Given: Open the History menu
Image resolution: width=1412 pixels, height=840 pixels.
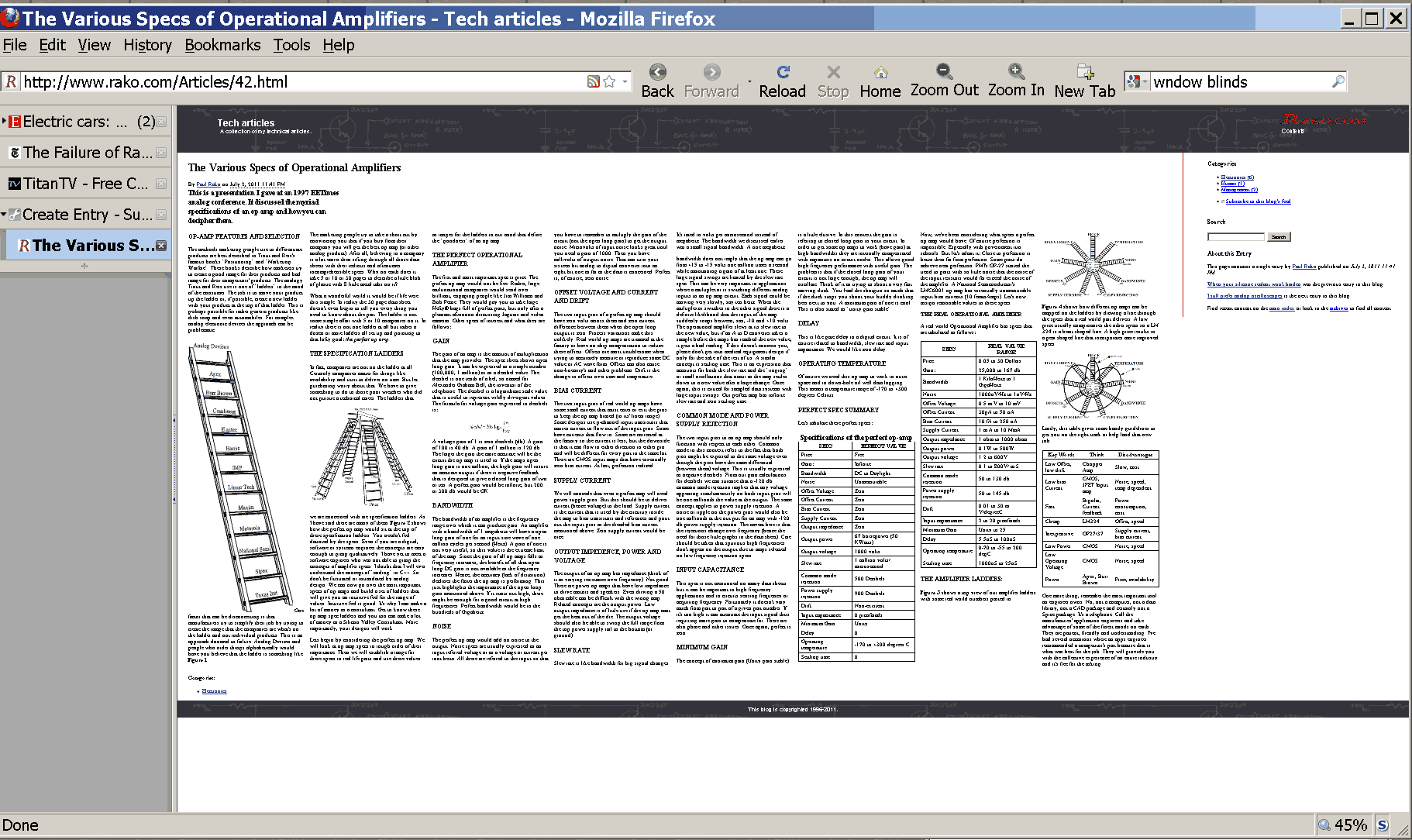Looking at the screenshot, I should point(147,45).
